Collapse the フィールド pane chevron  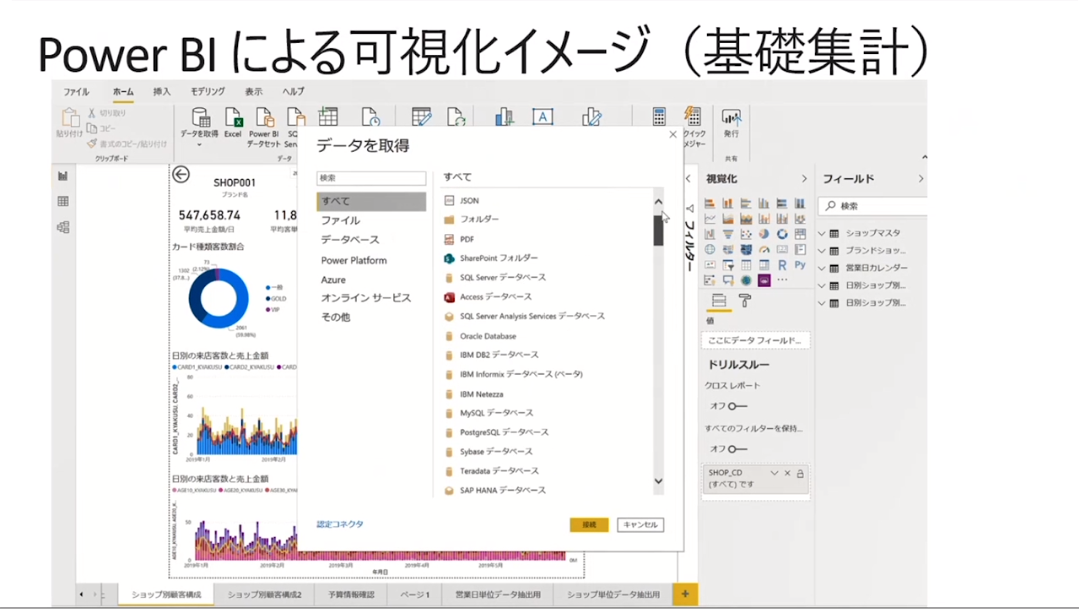pos(921,179)
